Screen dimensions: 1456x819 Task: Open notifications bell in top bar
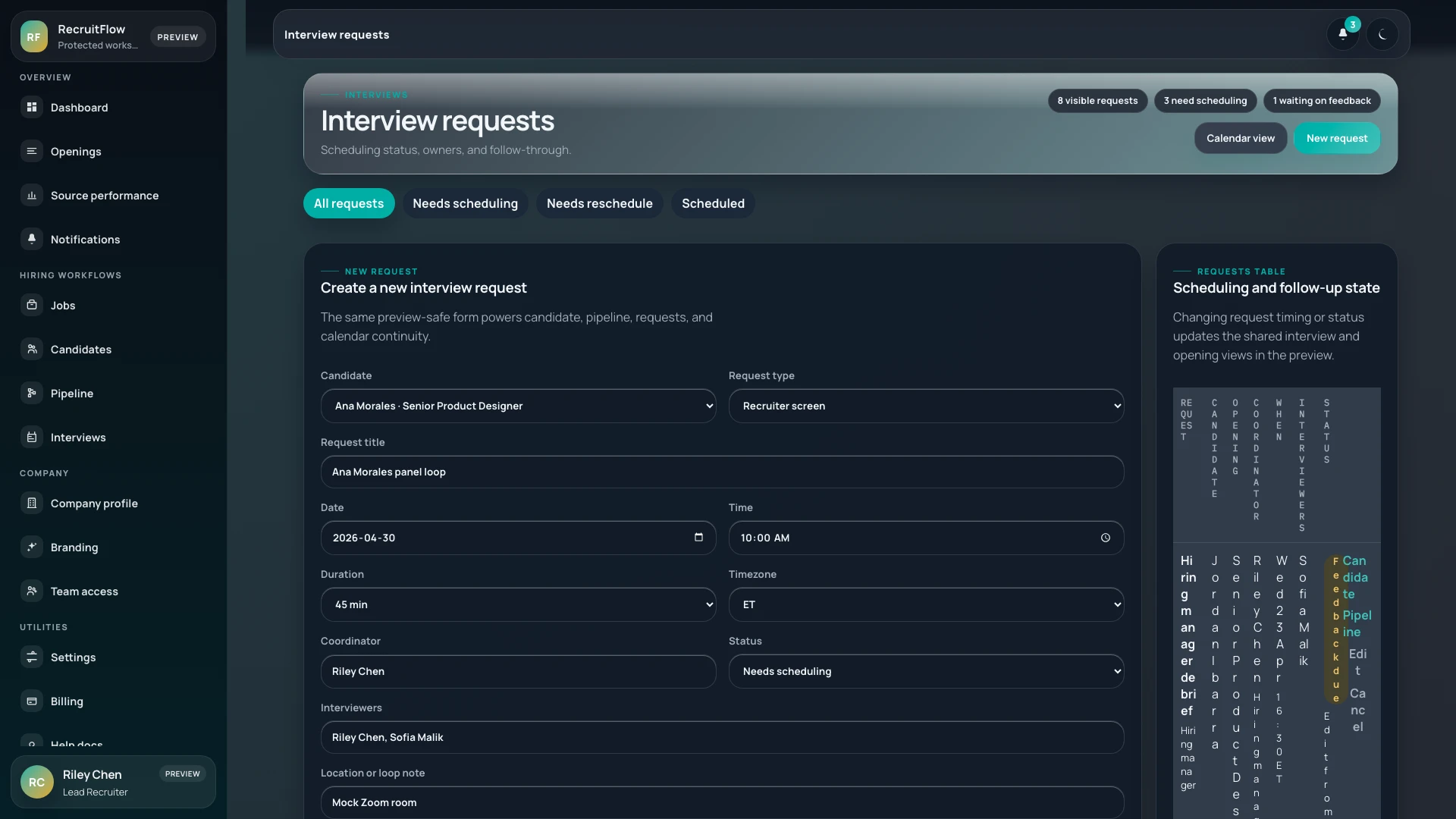(1342, 34)
